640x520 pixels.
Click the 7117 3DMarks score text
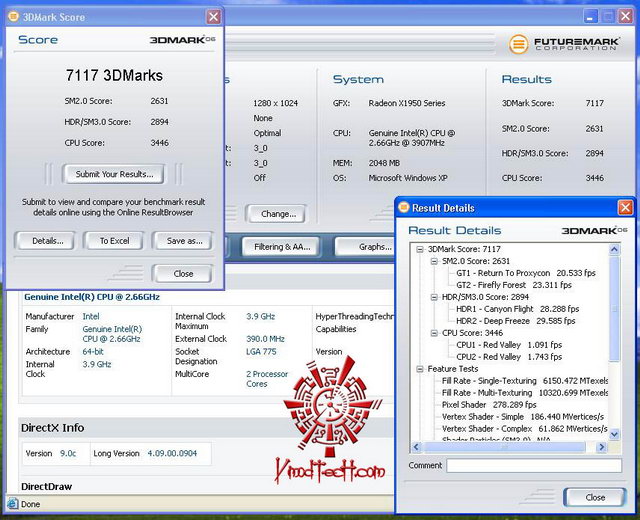(x=114, y=76)
